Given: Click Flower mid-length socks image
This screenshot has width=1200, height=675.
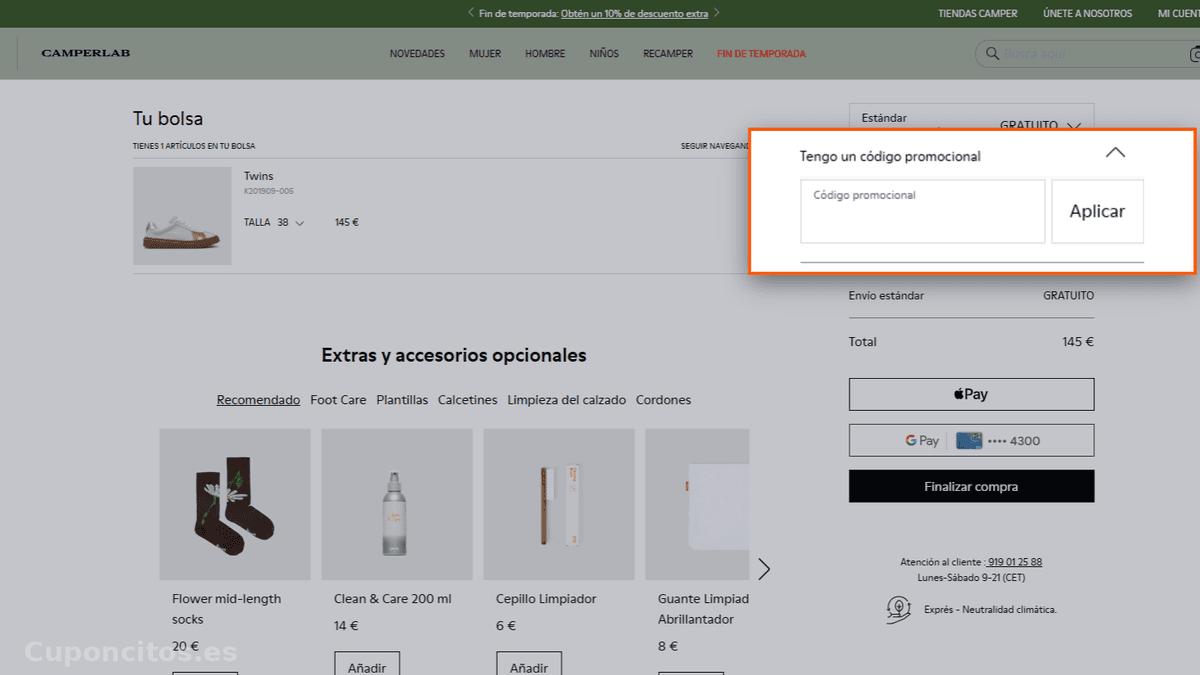Looking at the screenshot, I should pyautogui.click(x=235, y=504).
